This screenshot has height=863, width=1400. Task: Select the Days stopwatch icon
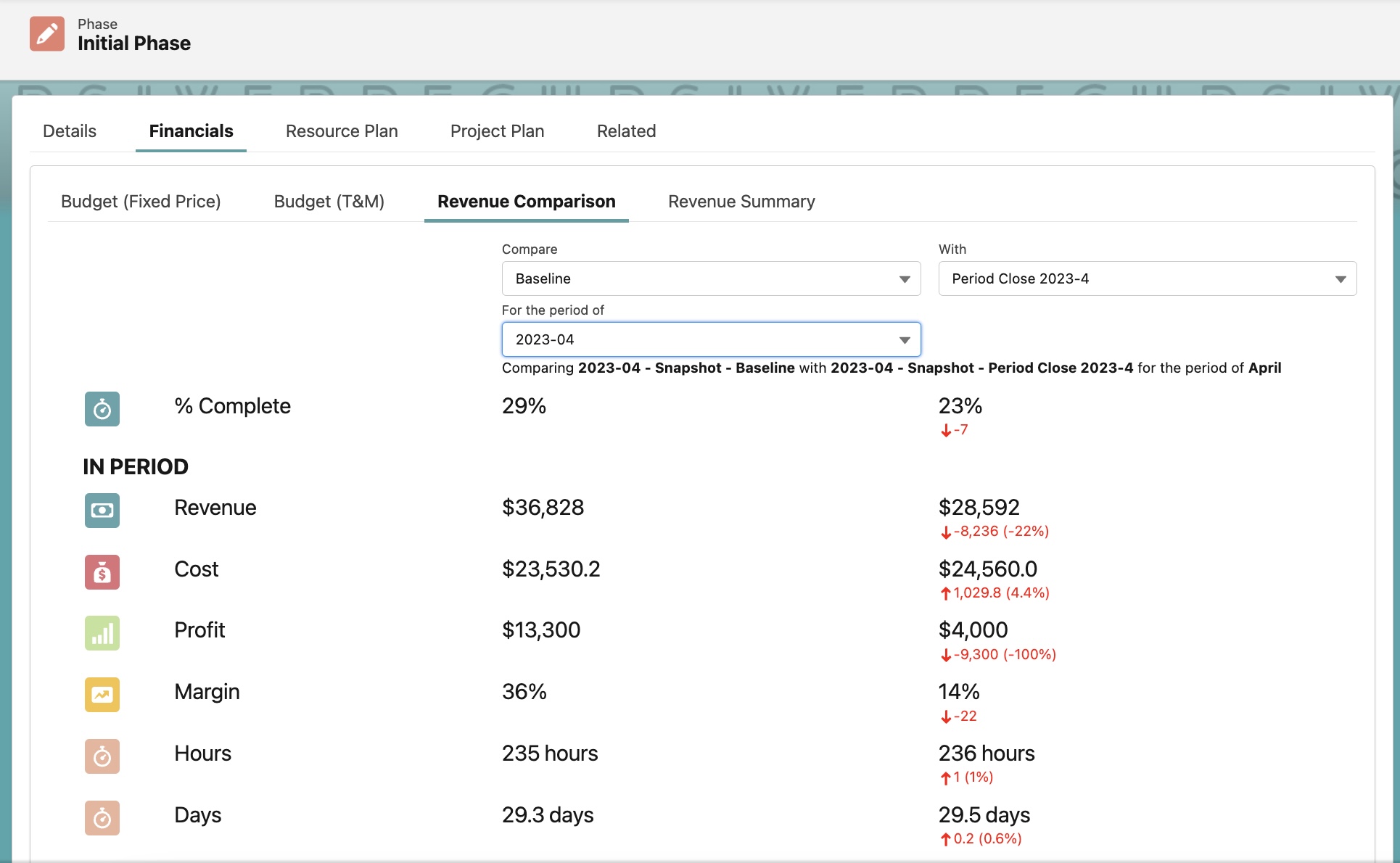(102, 817)
